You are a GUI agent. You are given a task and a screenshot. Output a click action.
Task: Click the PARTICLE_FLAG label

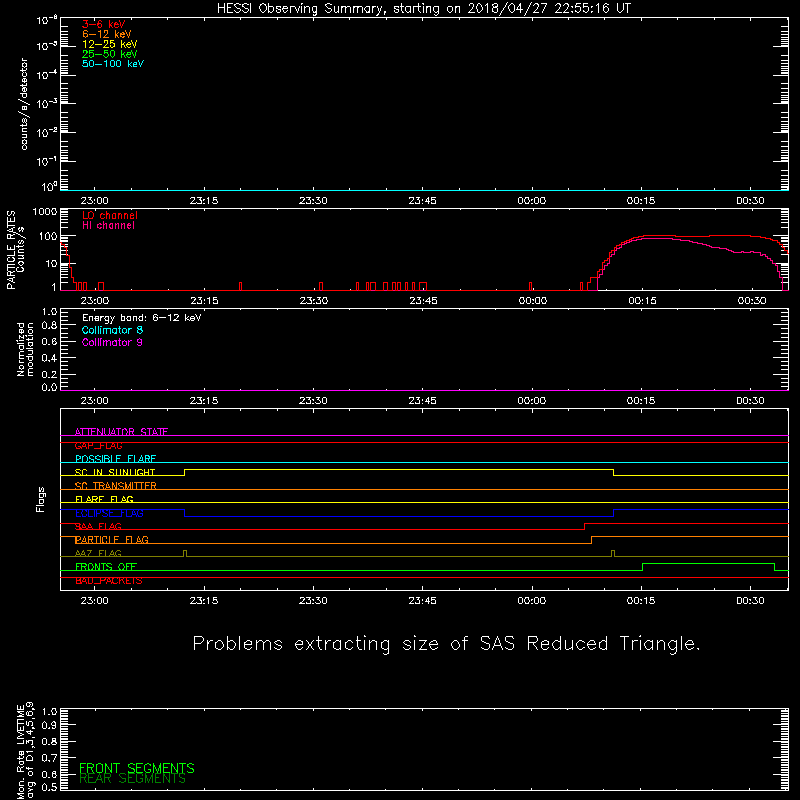point(112,540)
